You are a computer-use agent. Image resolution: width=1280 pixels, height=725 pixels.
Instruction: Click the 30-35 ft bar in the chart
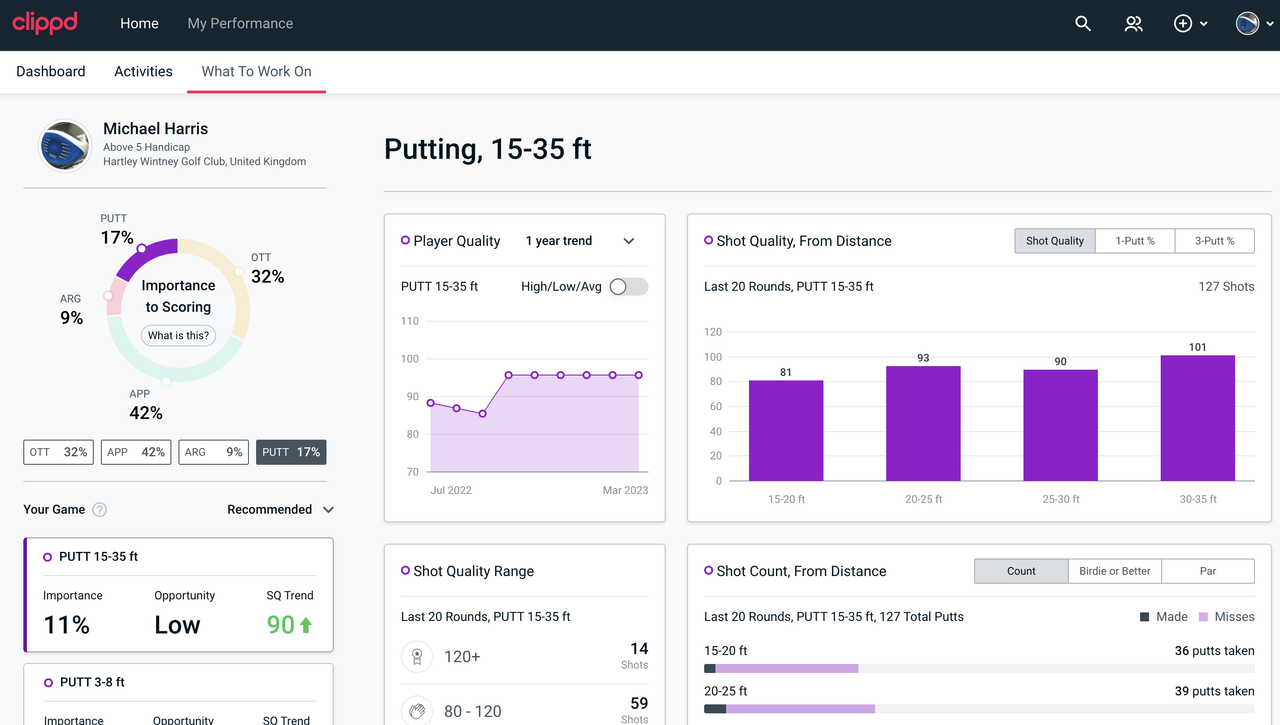1198,418
